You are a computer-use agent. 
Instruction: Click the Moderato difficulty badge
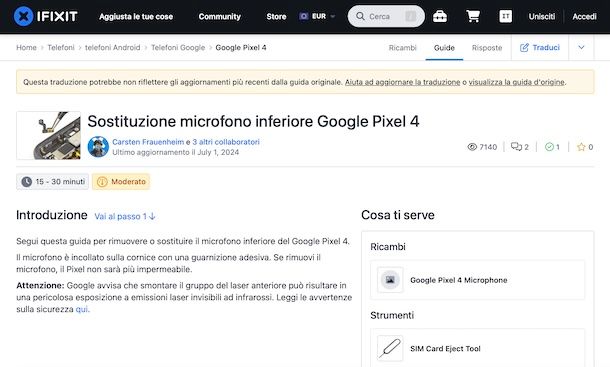tap(121, 182)
